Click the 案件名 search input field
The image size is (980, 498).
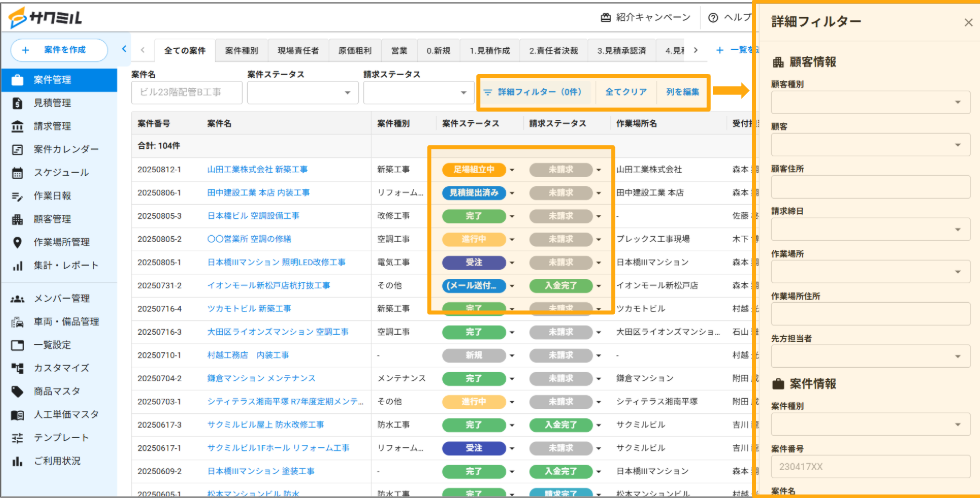(x=186, y=93)
